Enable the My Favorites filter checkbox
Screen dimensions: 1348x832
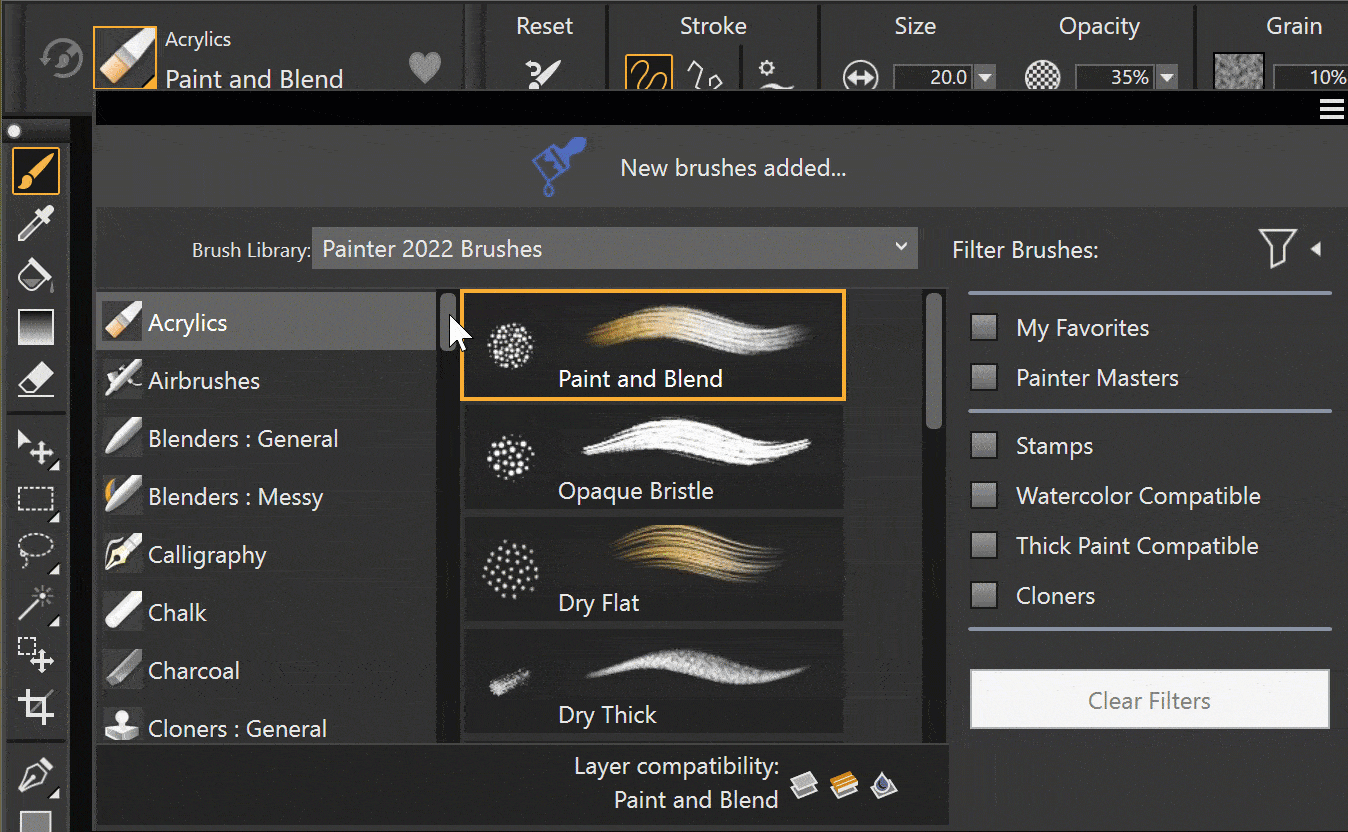(x=983, y=327)
